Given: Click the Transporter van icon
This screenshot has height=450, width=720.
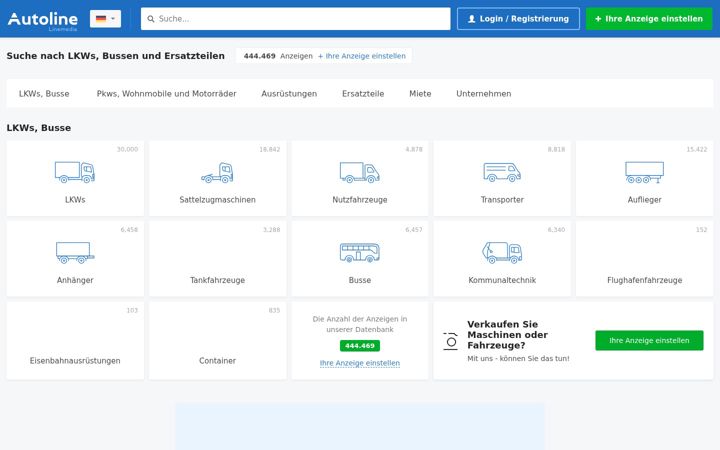Looking at the screenshot, I should (502, 172).
